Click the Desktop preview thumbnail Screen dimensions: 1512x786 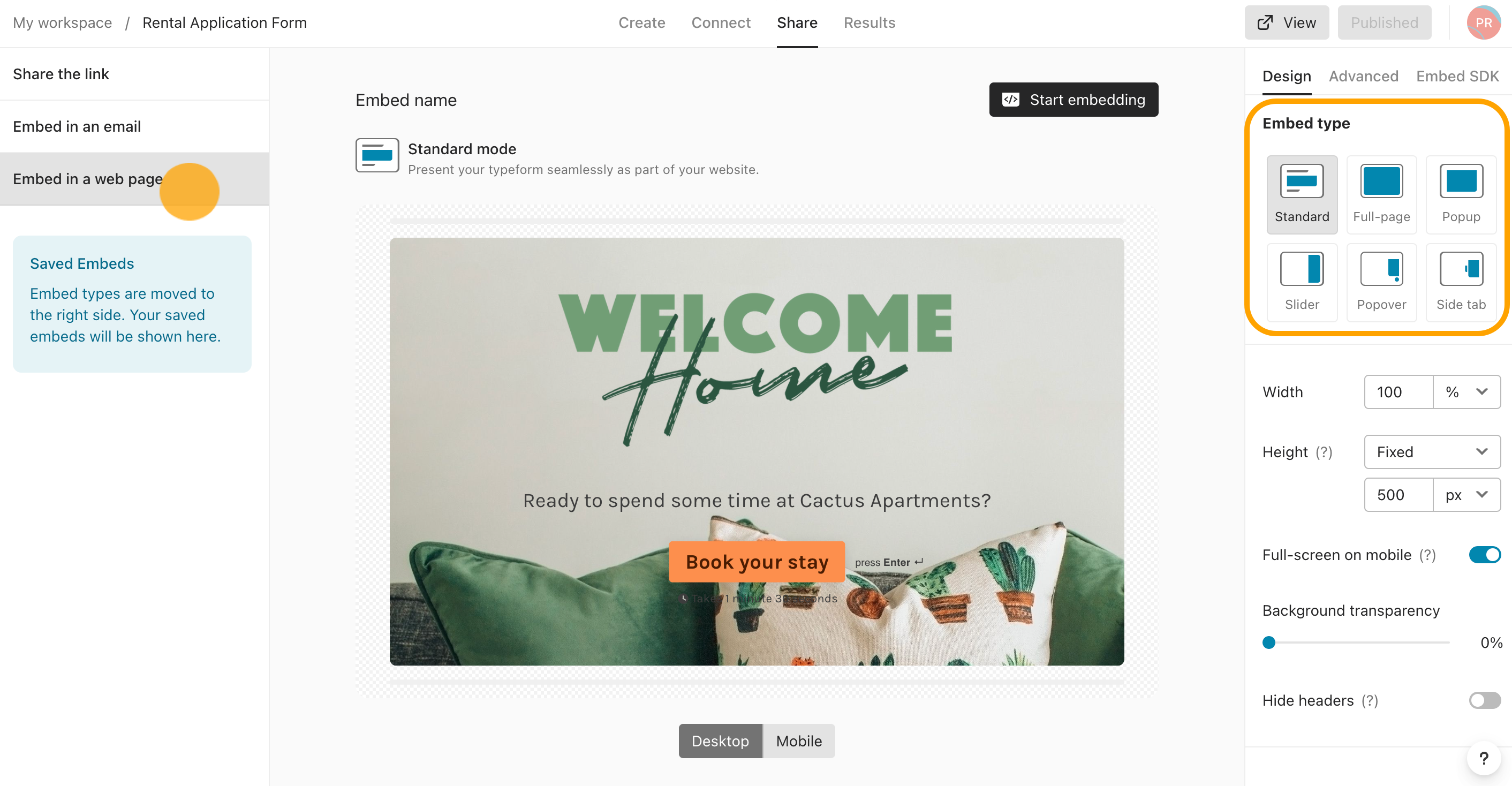(x=720, y=740)
